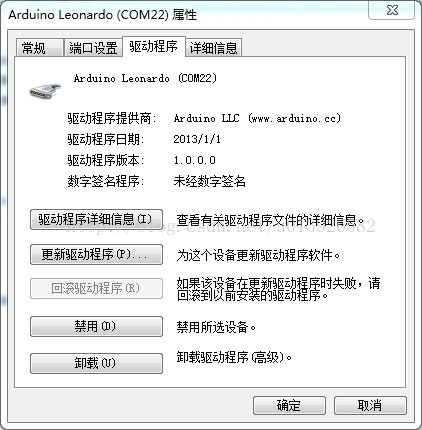
Task: Click the 未经数字签名 signer text
Action: pos(209,181)
